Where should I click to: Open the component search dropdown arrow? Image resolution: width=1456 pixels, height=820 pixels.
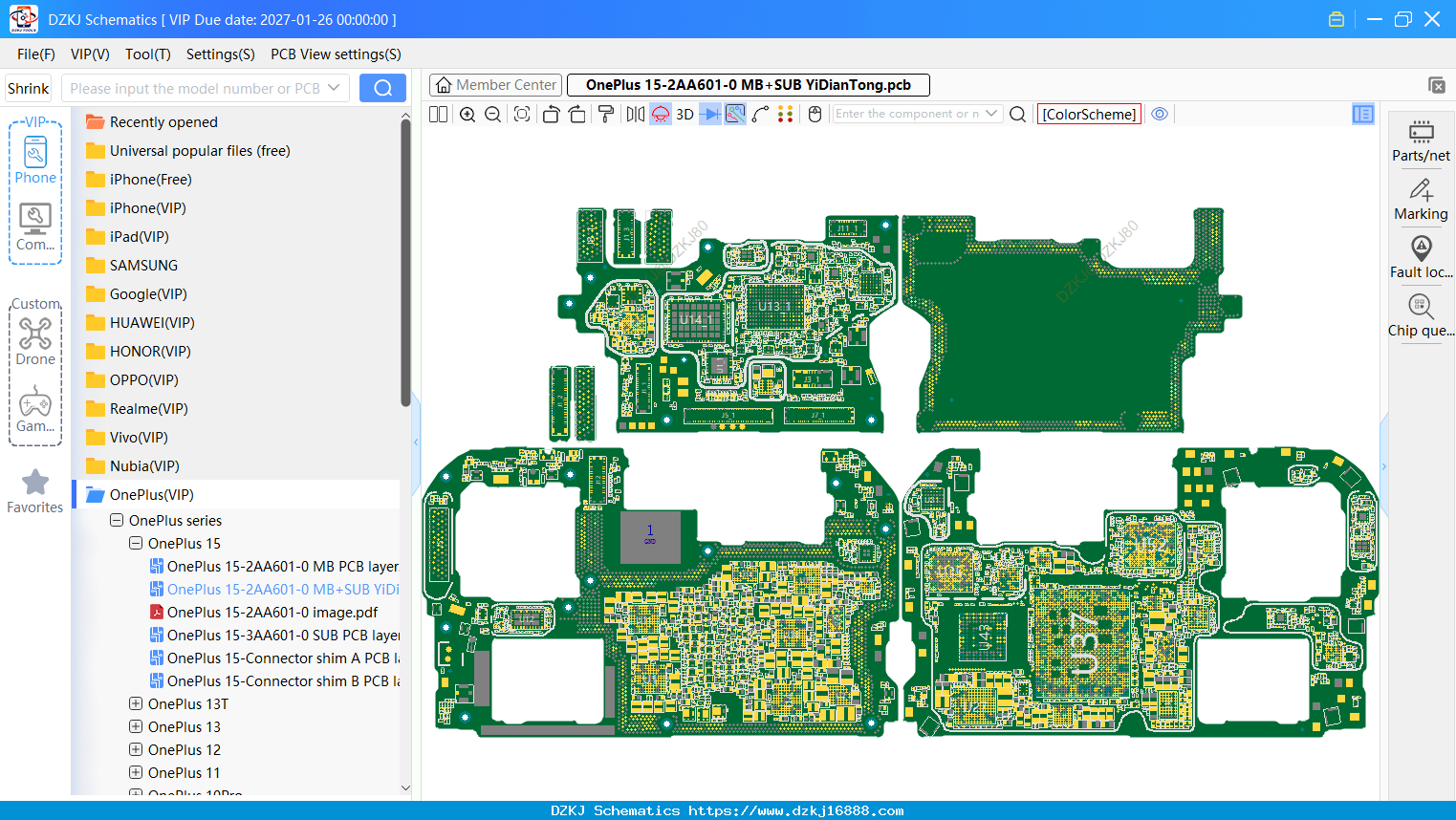991,114
